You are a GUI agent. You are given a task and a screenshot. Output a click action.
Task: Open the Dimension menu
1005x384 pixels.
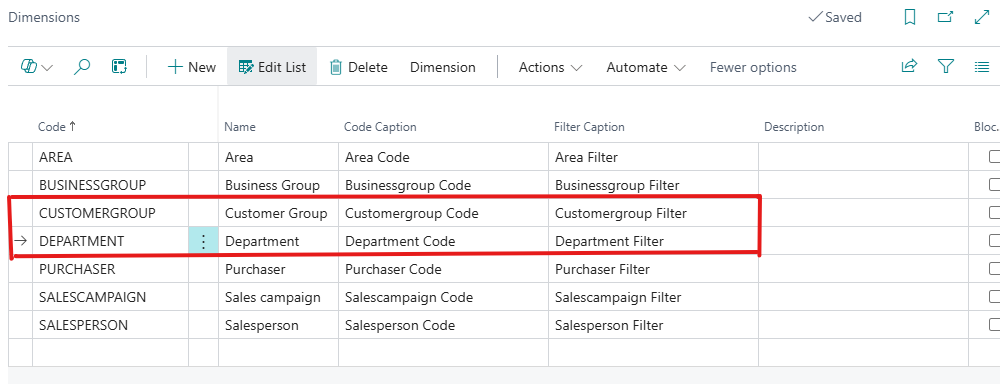click(443, 67)
